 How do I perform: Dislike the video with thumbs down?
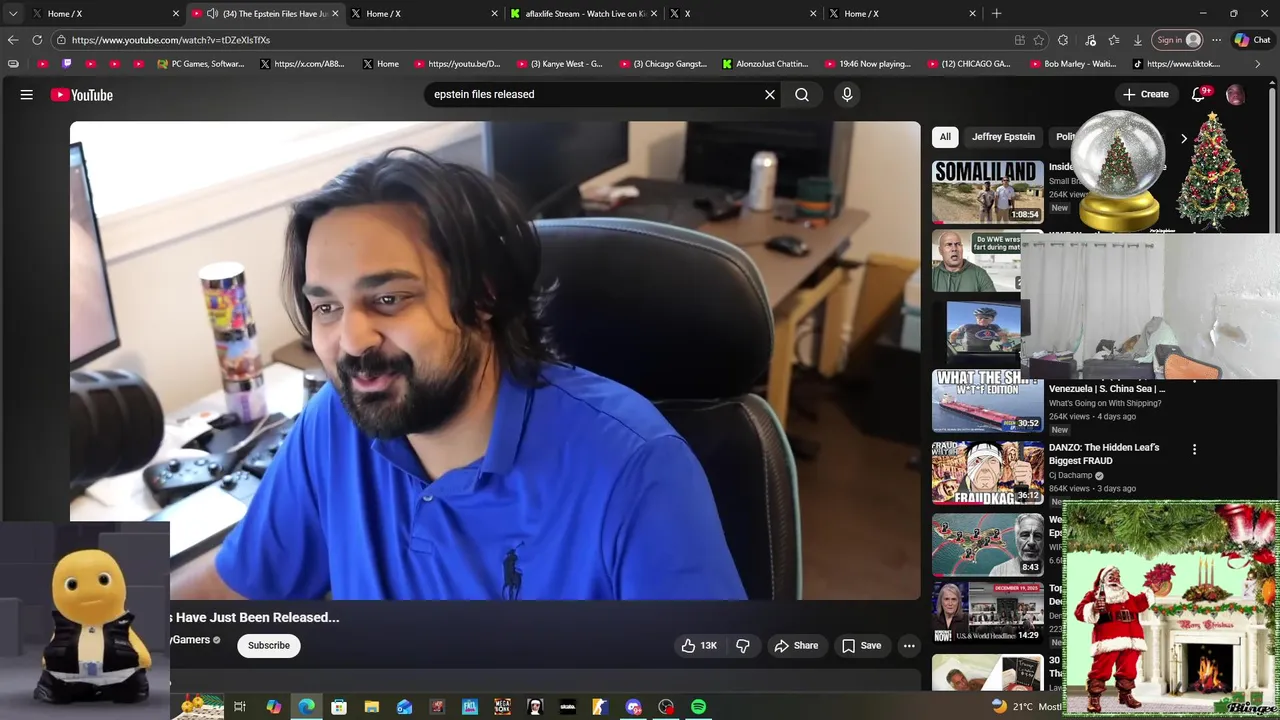click(743, 646)
